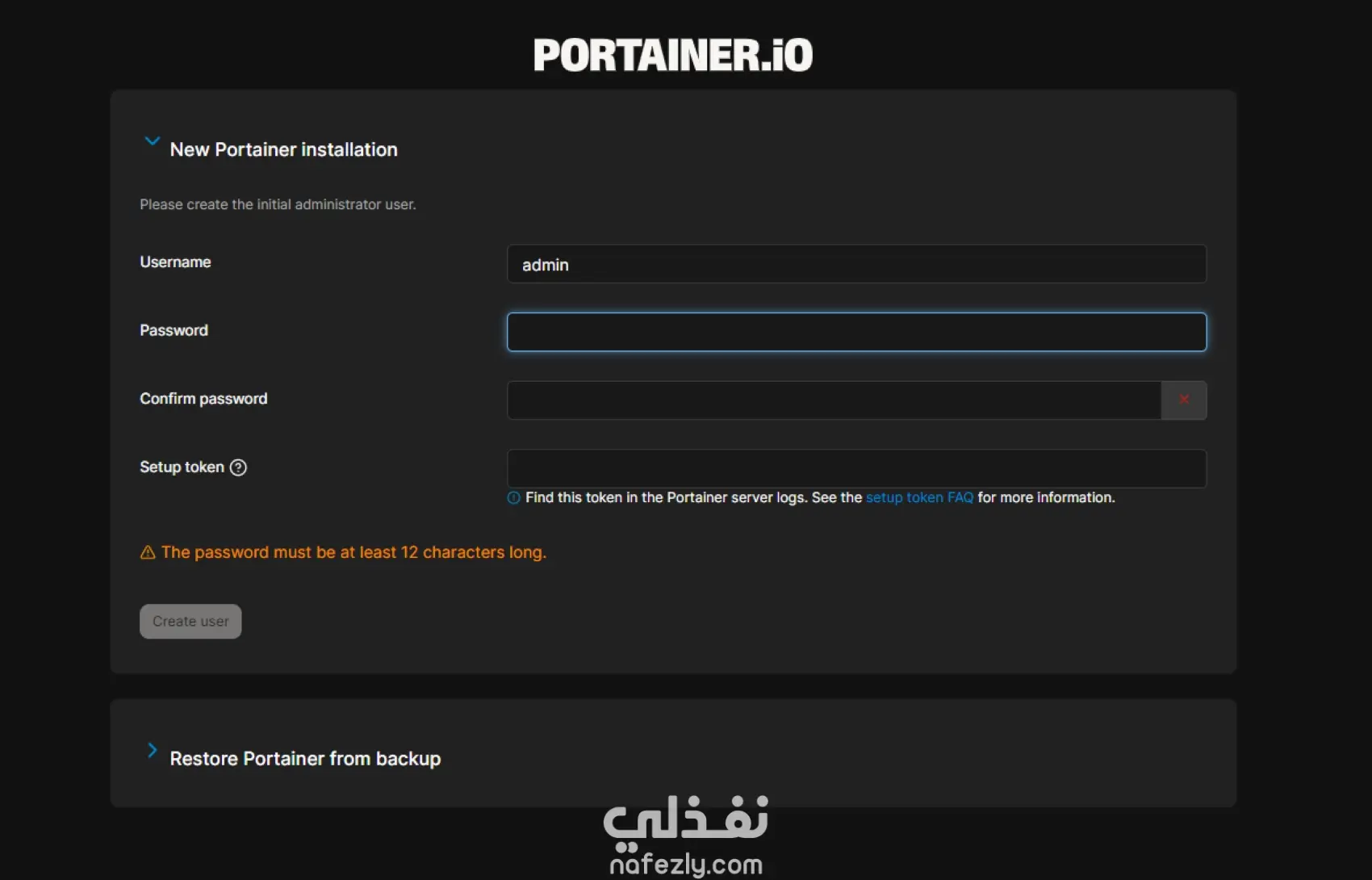Click the Setup token help question icon
The height and width of the screenshot is (880, 1372).
click(x=238, y=467)
